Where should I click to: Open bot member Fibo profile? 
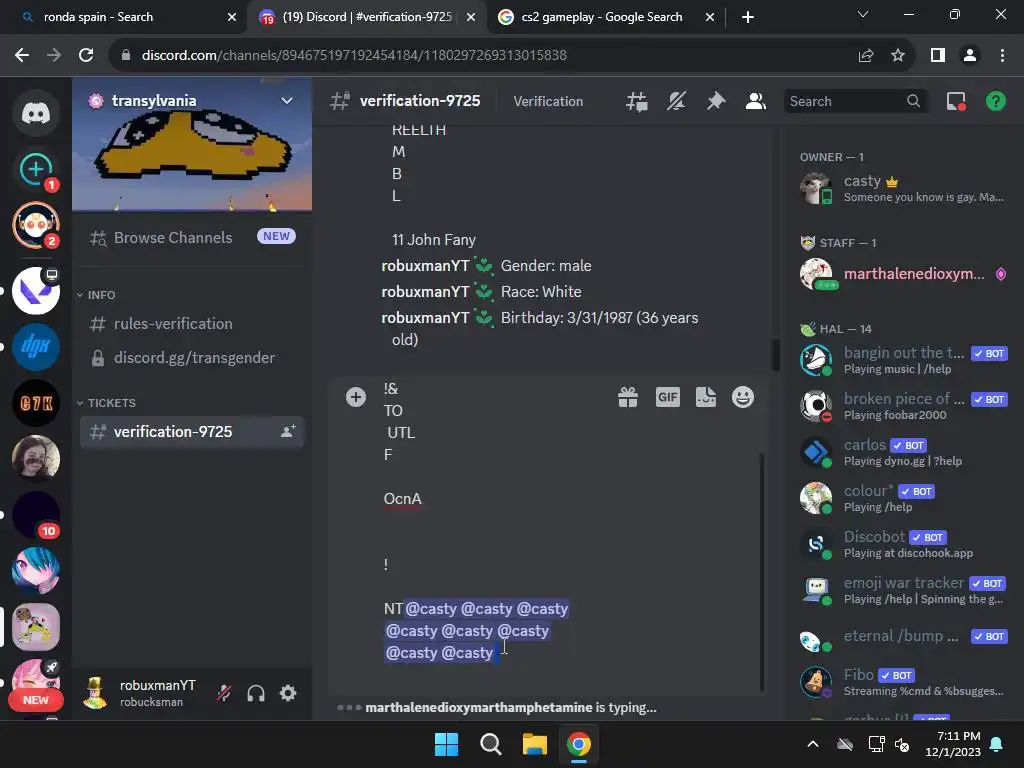(x=903, y=682)
